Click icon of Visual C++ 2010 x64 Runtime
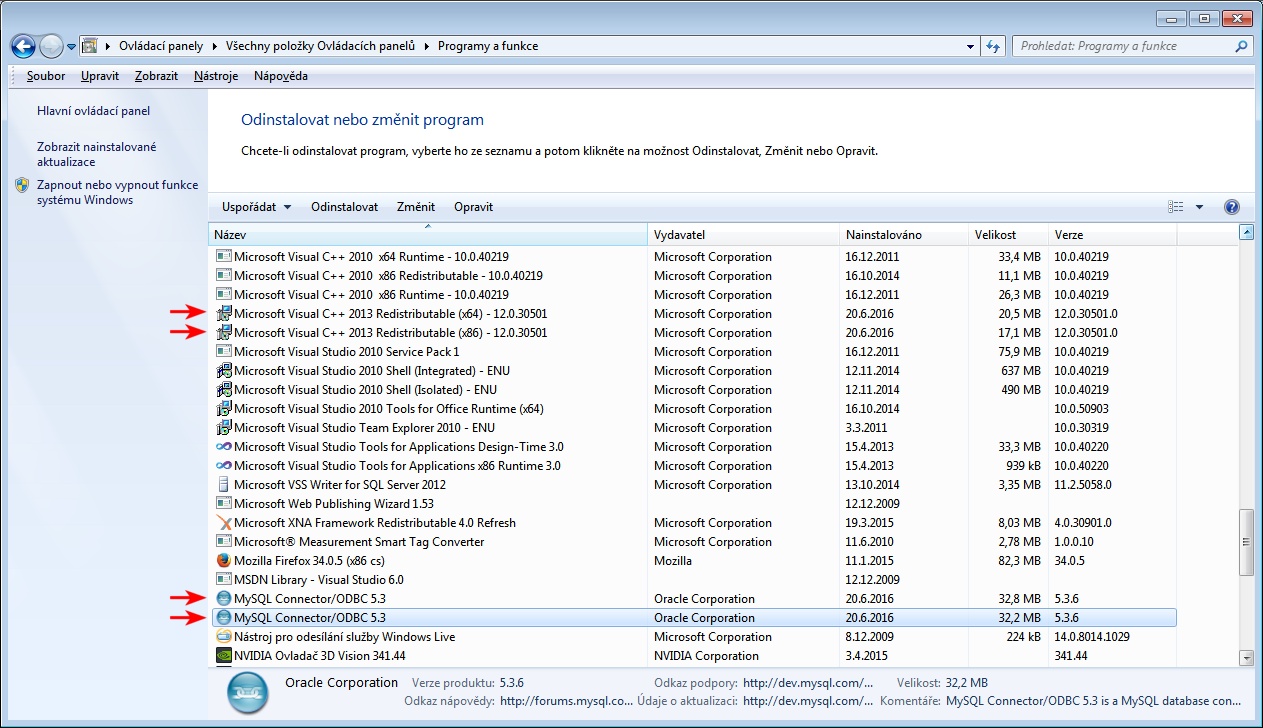Viewport: 1263px width, 728px height. point(224,257)
